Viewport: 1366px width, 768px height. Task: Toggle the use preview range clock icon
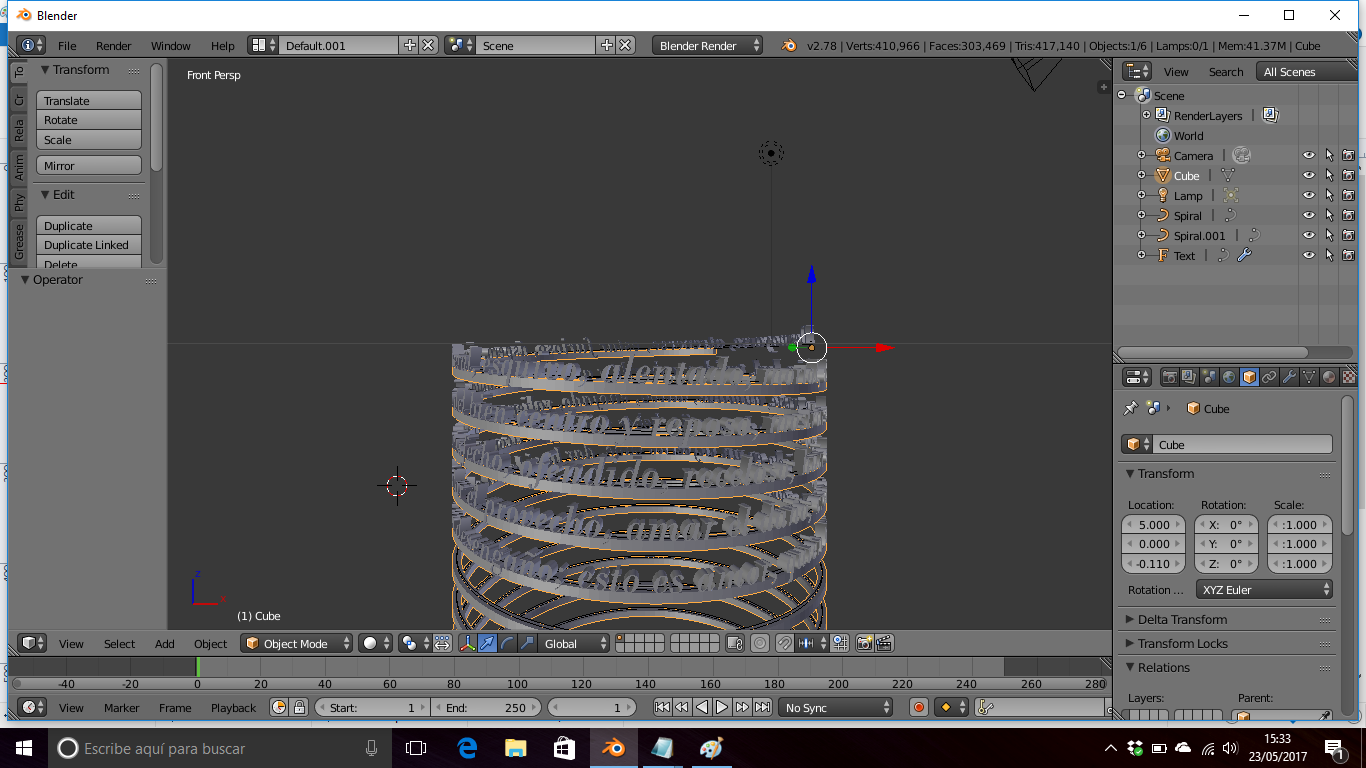279,707
